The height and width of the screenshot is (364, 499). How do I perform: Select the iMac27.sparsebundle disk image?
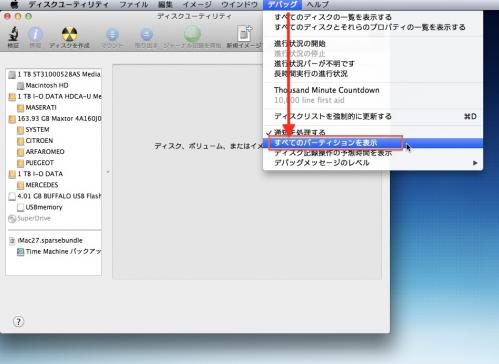click(45, 240)
